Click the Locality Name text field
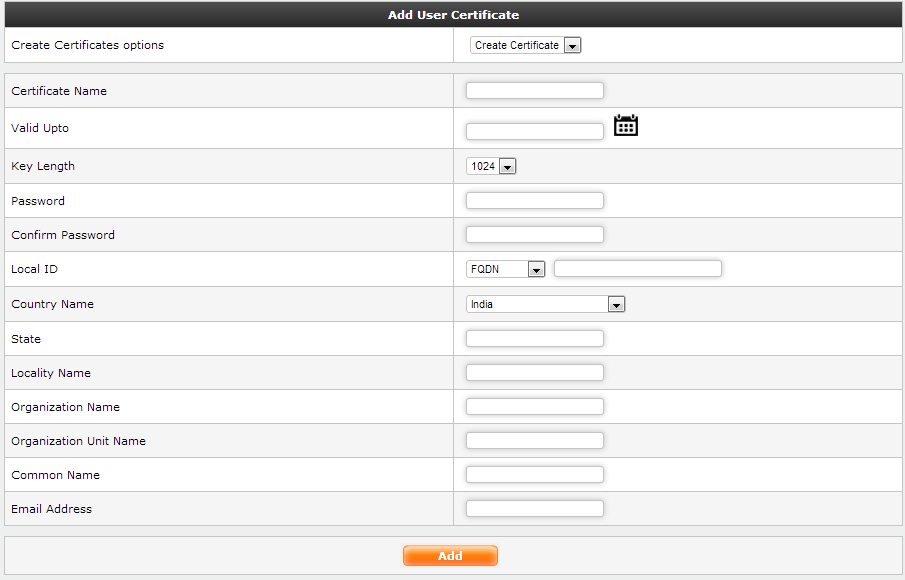 pyautogui.click(x=535, y=373)
